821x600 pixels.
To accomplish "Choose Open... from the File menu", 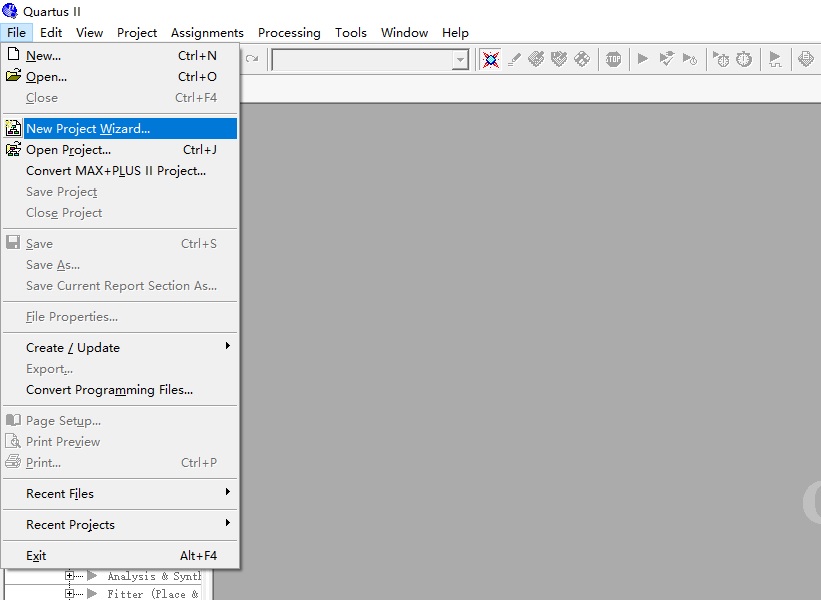I will click(120, 76).
